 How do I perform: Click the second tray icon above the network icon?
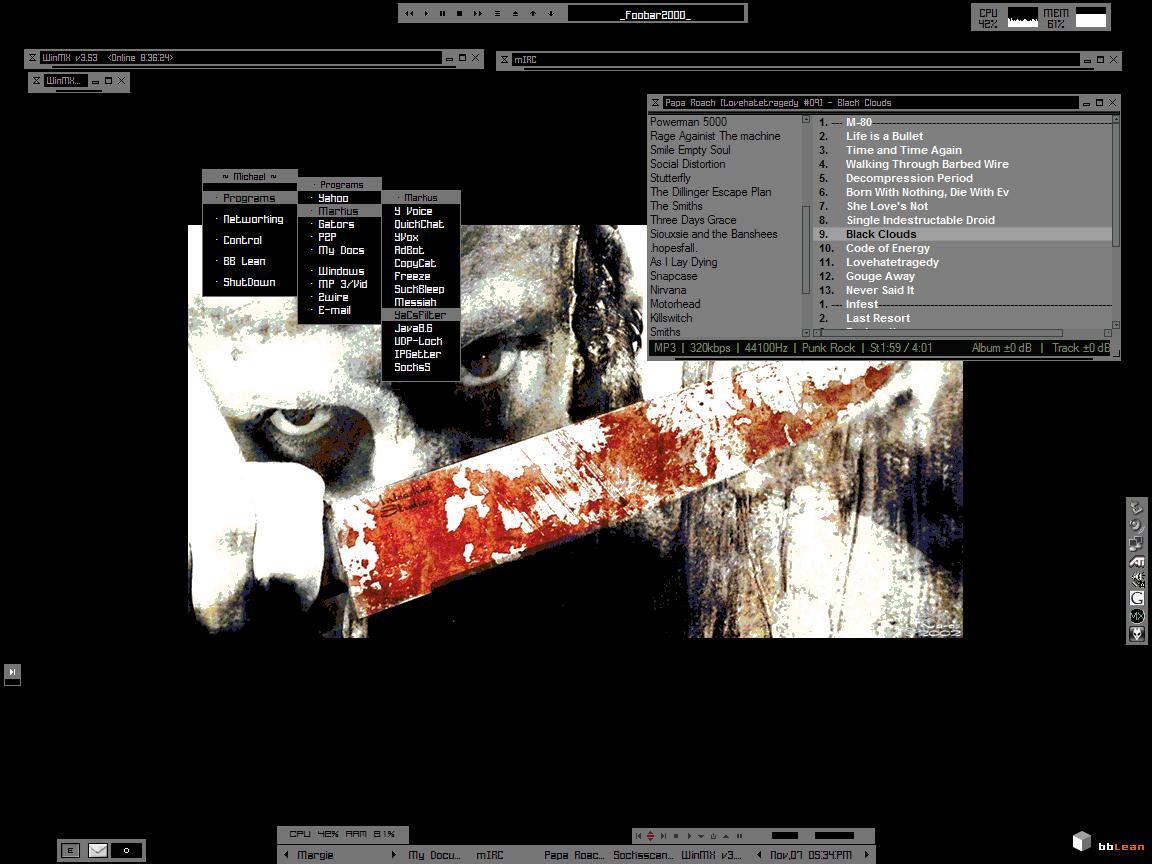click(x=1137, y=526)
